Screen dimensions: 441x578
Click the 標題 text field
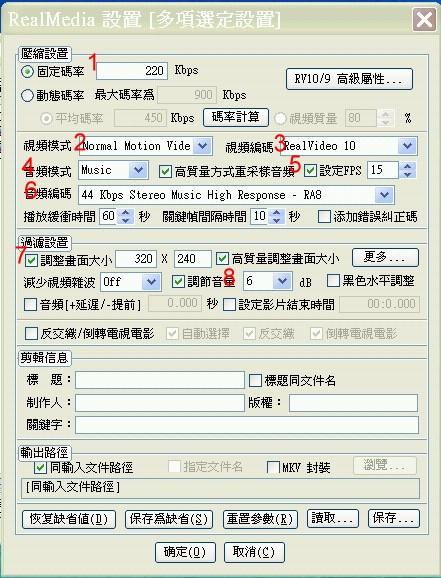click(x=160, y=380)
